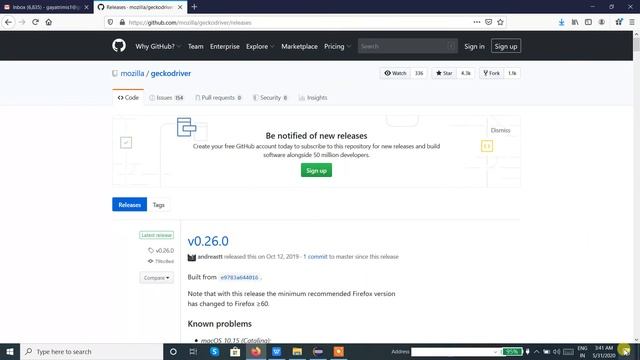Select the Issues tab
640x360 pixels.
[x=167, y=98]
